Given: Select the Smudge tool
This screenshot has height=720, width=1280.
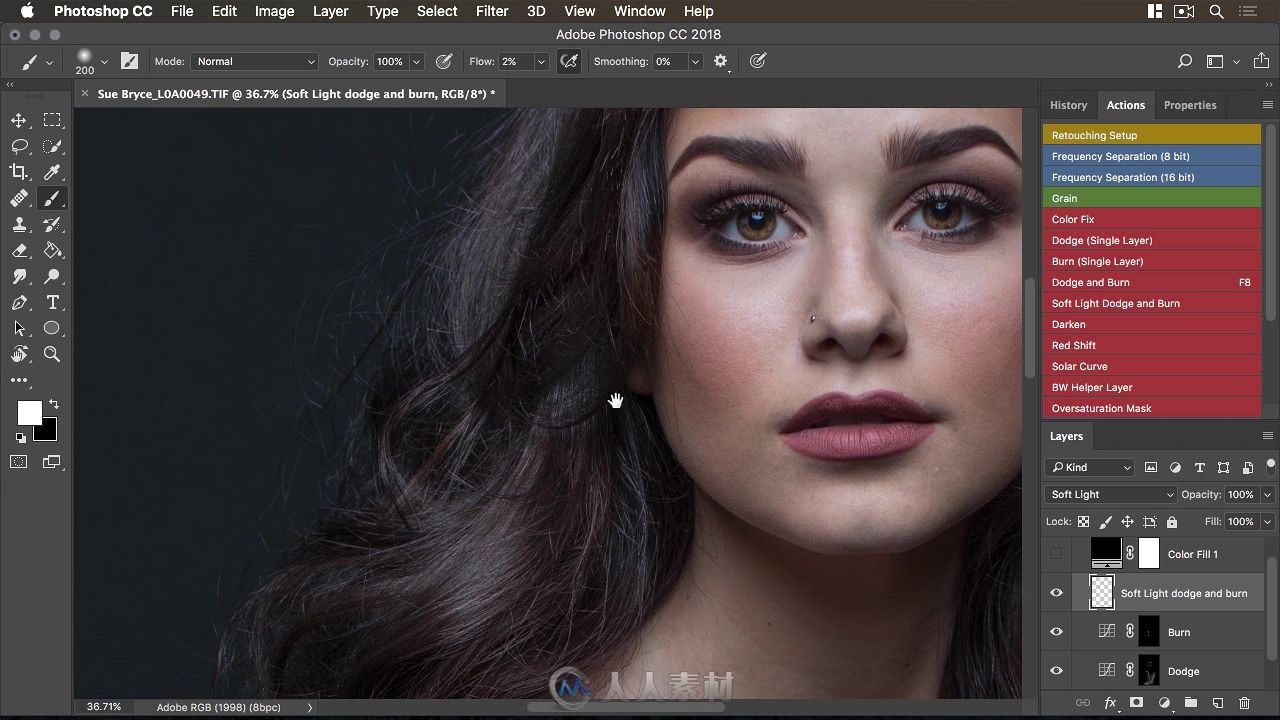Looking at the screenshot, I should tap(19, 276).
